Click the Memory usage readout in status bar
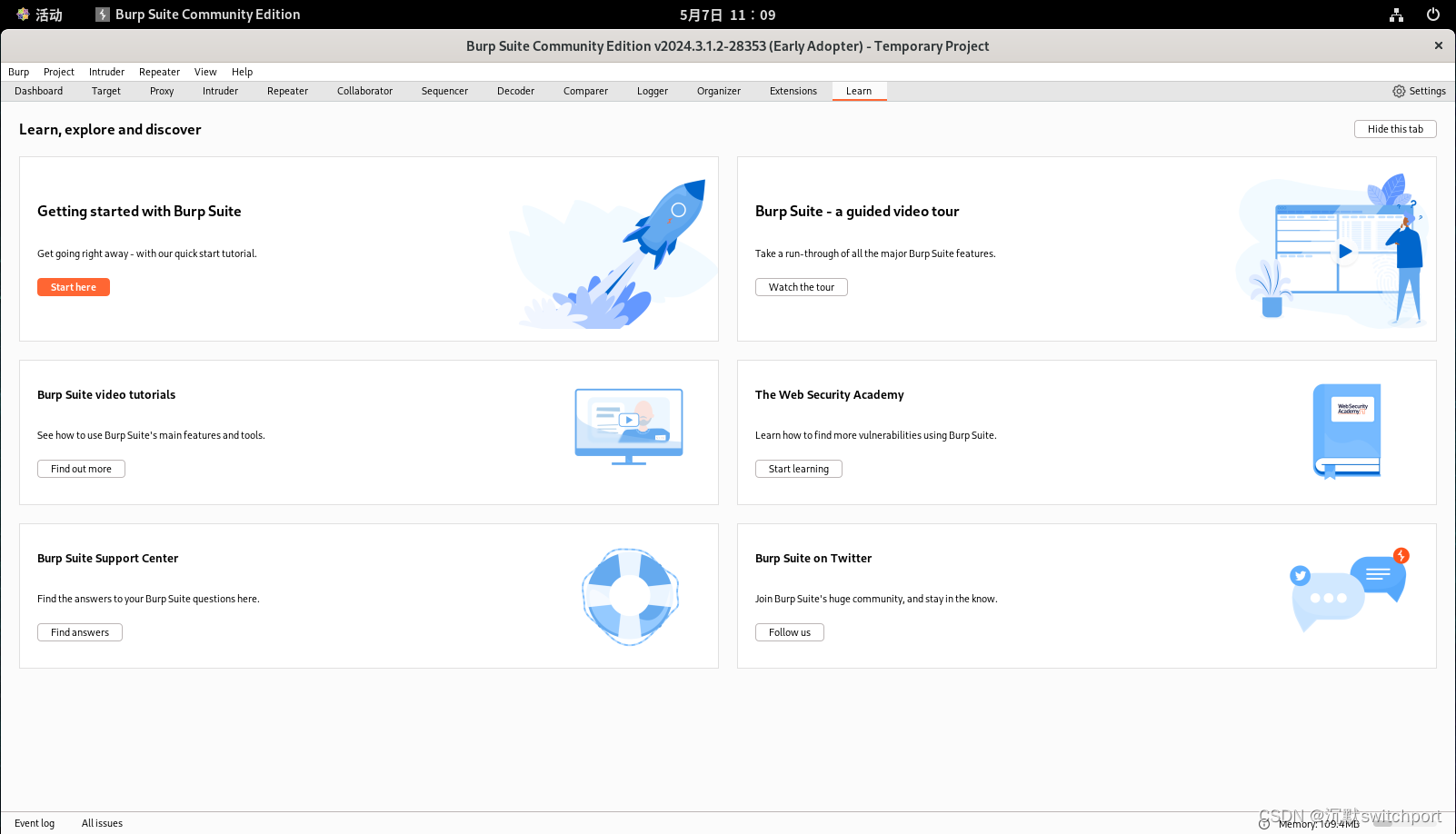 [1319, 824]
